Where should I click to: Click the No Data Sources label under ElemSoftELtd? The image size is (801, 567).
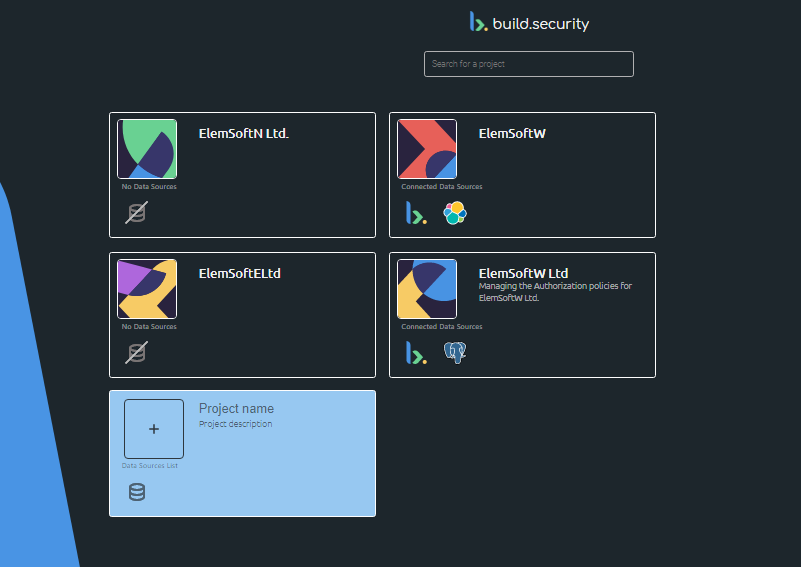149,327
